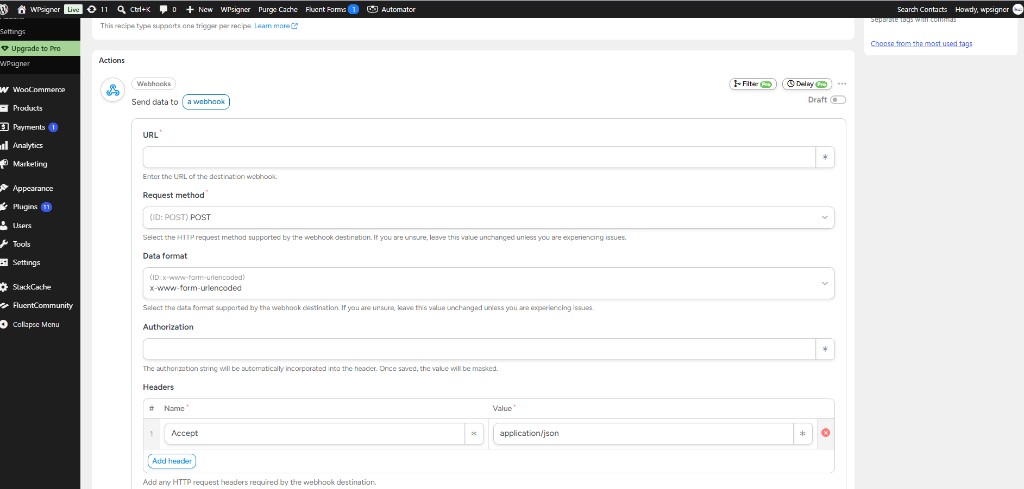1024x489 pixels.
Task: Open the WPsigner site home icon
Action: 22,9
